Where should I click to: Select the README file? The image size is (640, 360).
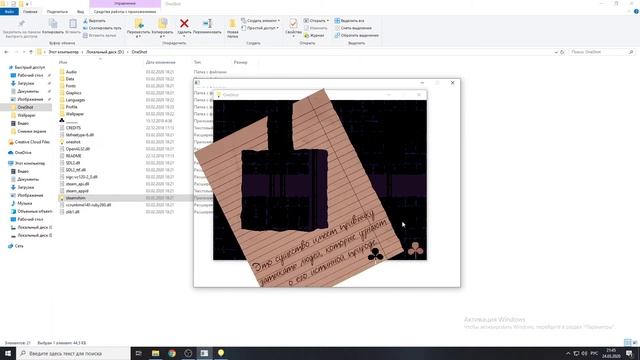point(73,156)
